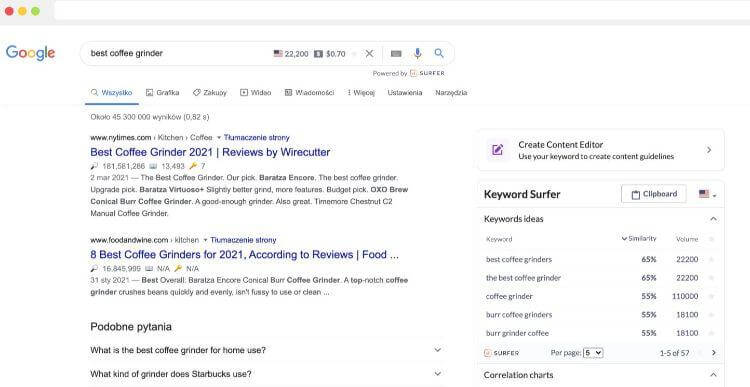
Task: Switch to the Wideo tab
Action: [255, 93]
